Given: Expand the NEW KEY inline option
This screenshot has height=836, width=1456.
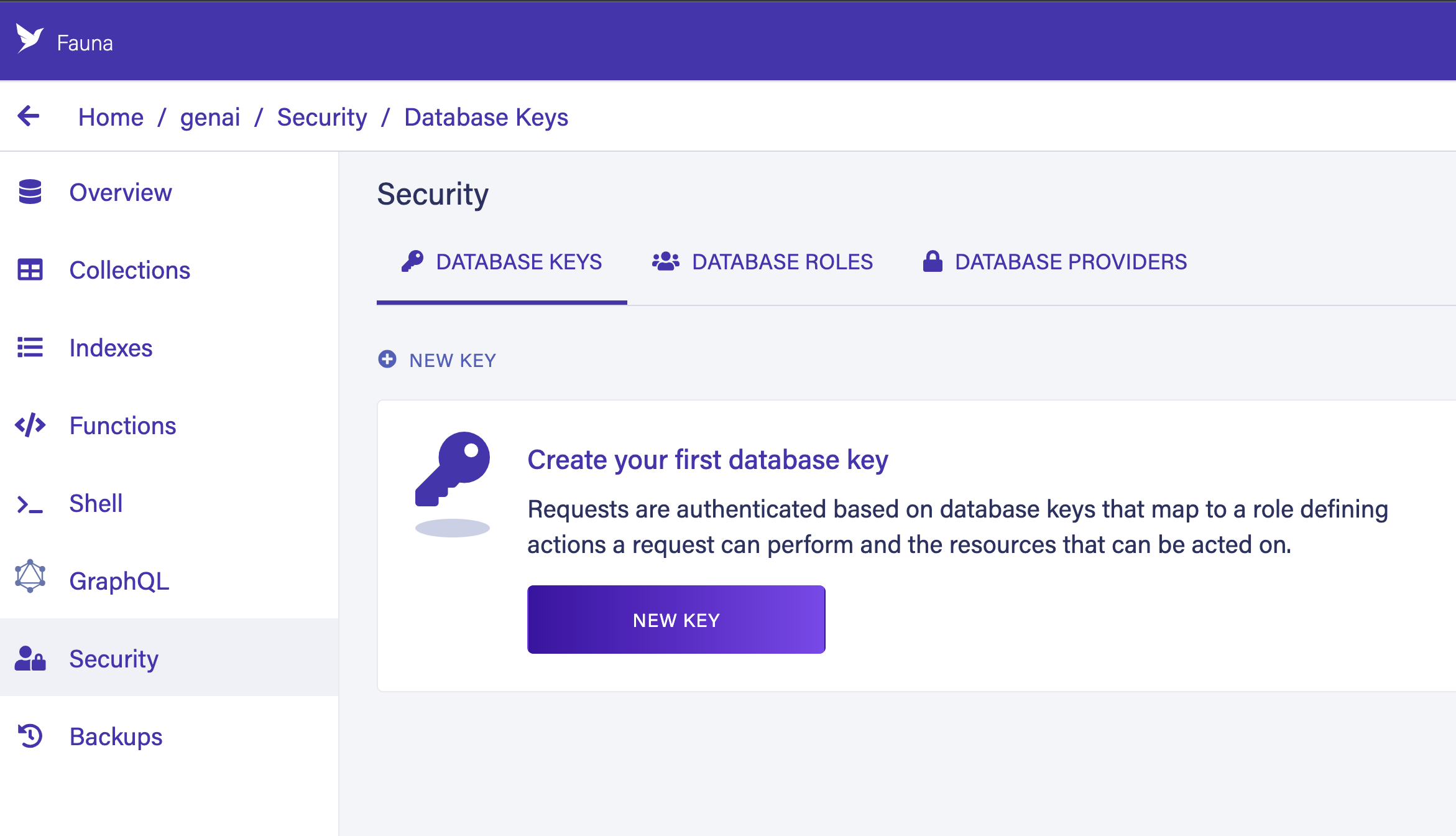Looking at the screenshot, I should (439, 360).
